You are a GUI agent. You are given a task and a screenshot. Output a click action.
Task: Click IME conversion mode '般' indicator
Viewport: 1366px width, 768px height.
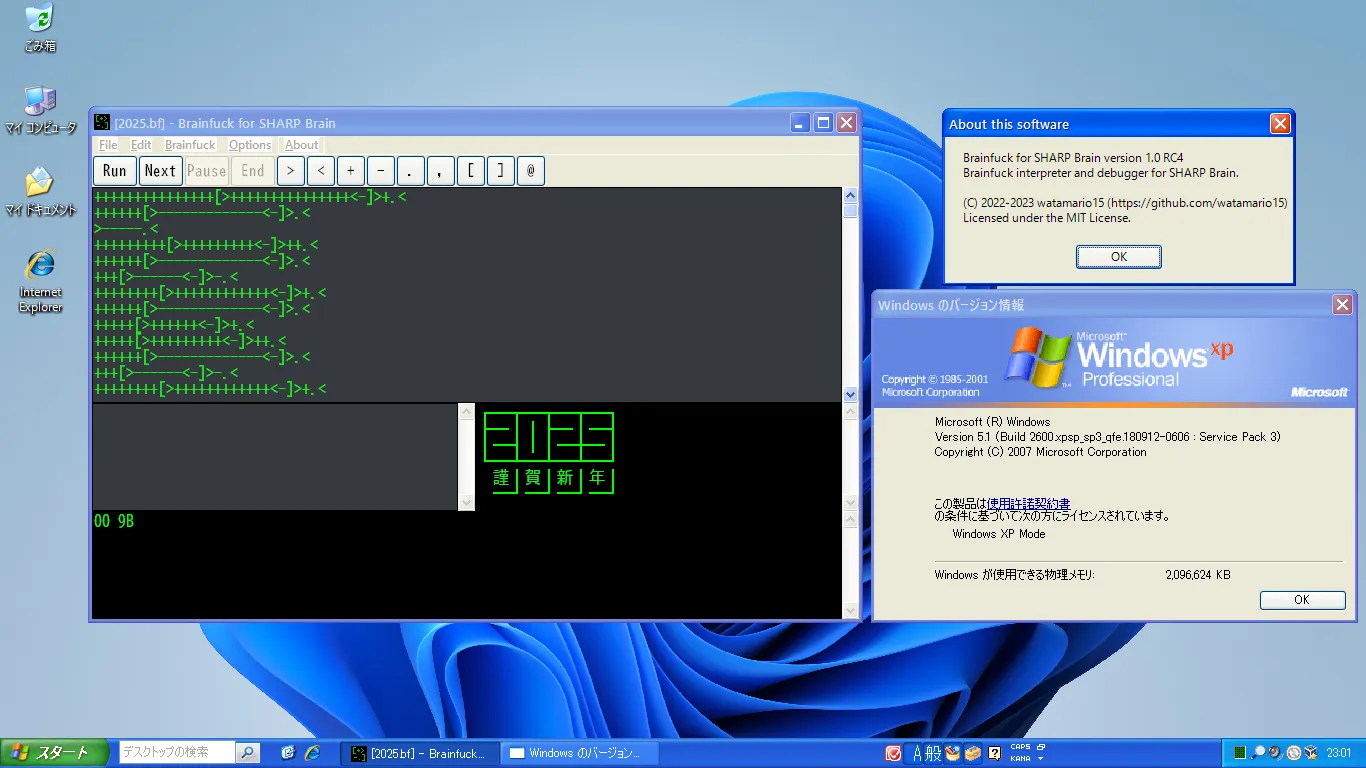934,753
